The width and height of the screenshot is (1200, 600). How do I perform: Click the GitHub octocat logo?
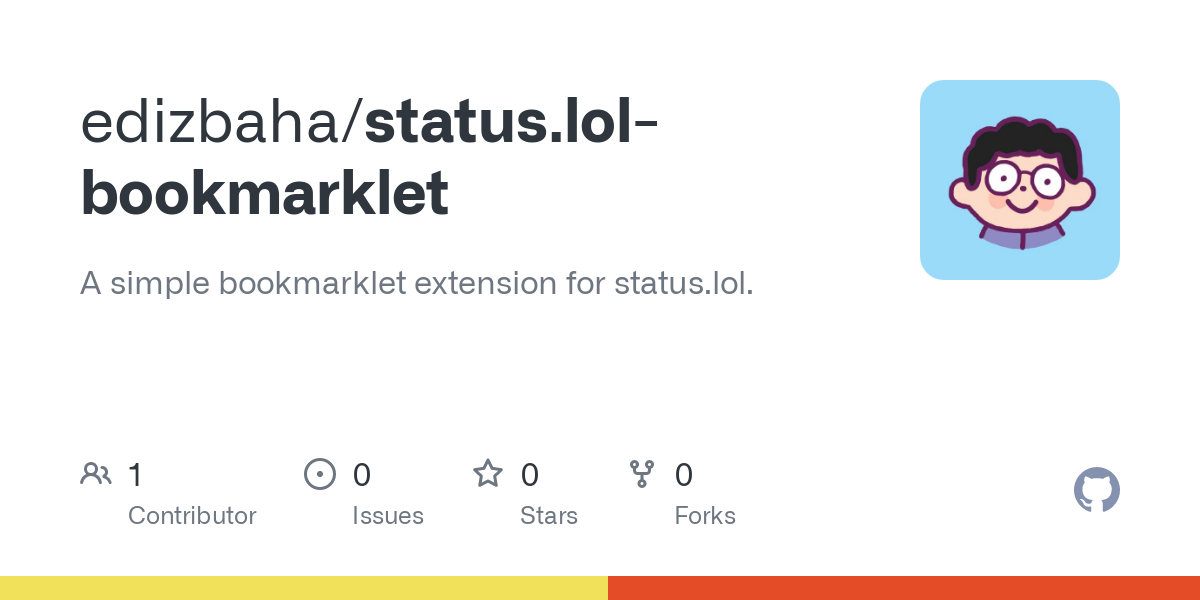1097,490
